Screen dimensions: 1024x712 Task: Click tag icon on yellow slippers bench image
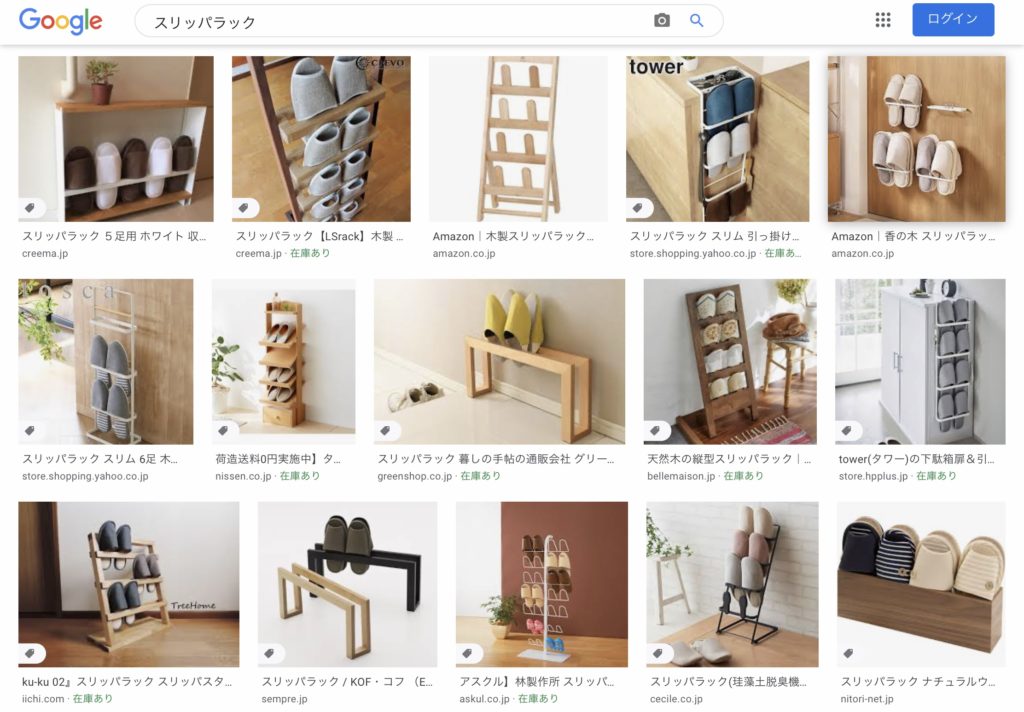coord(386,430)
